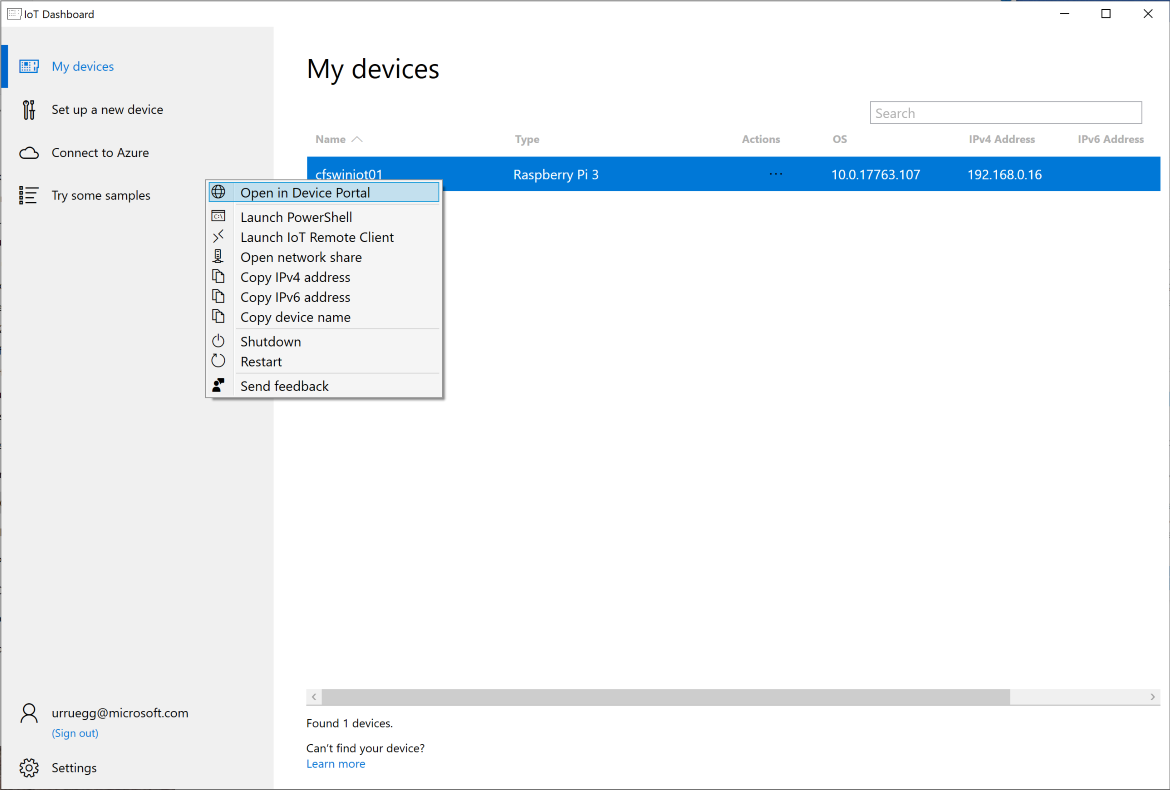Image resolution: width=1170 pixels, height=790 pixels.
Task: Click the Try some samples list icon
Action: point(28,195)
